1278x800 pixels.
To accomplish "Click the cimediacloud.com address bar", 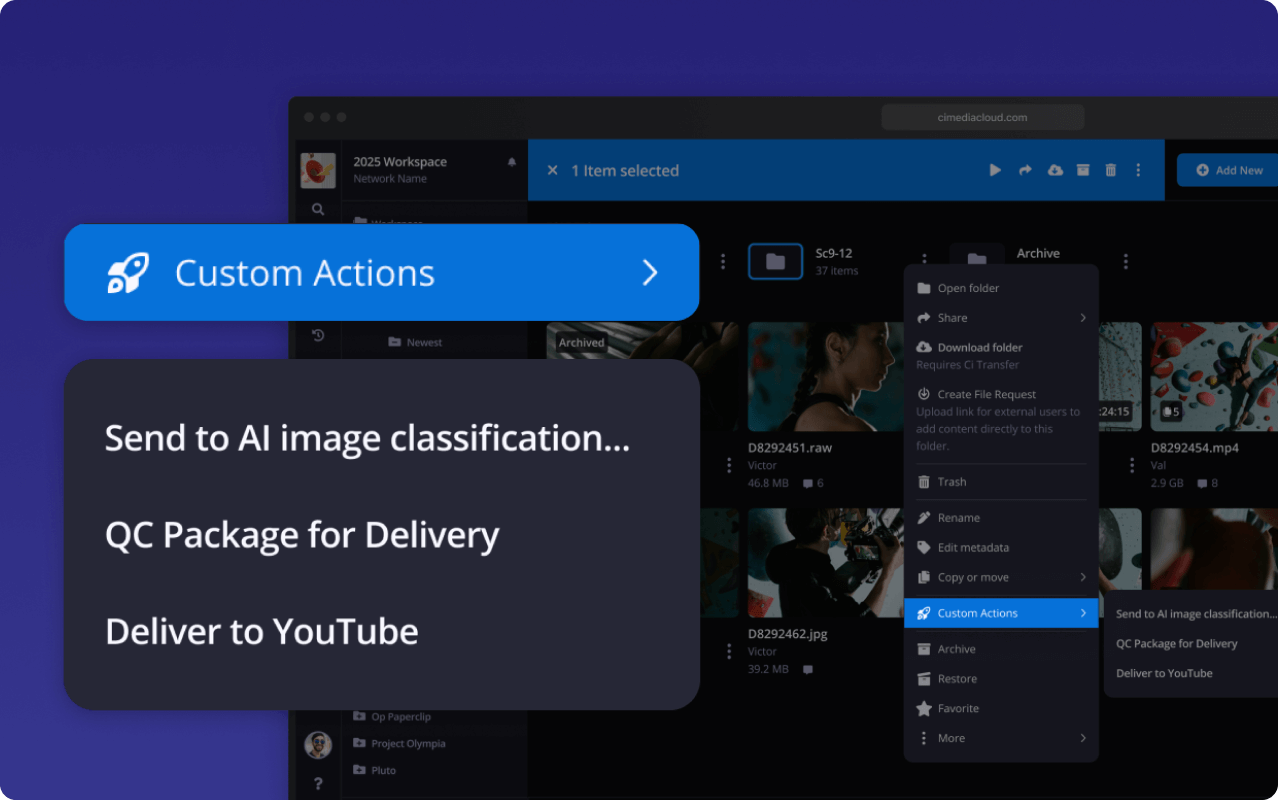I will coord(982,117).
